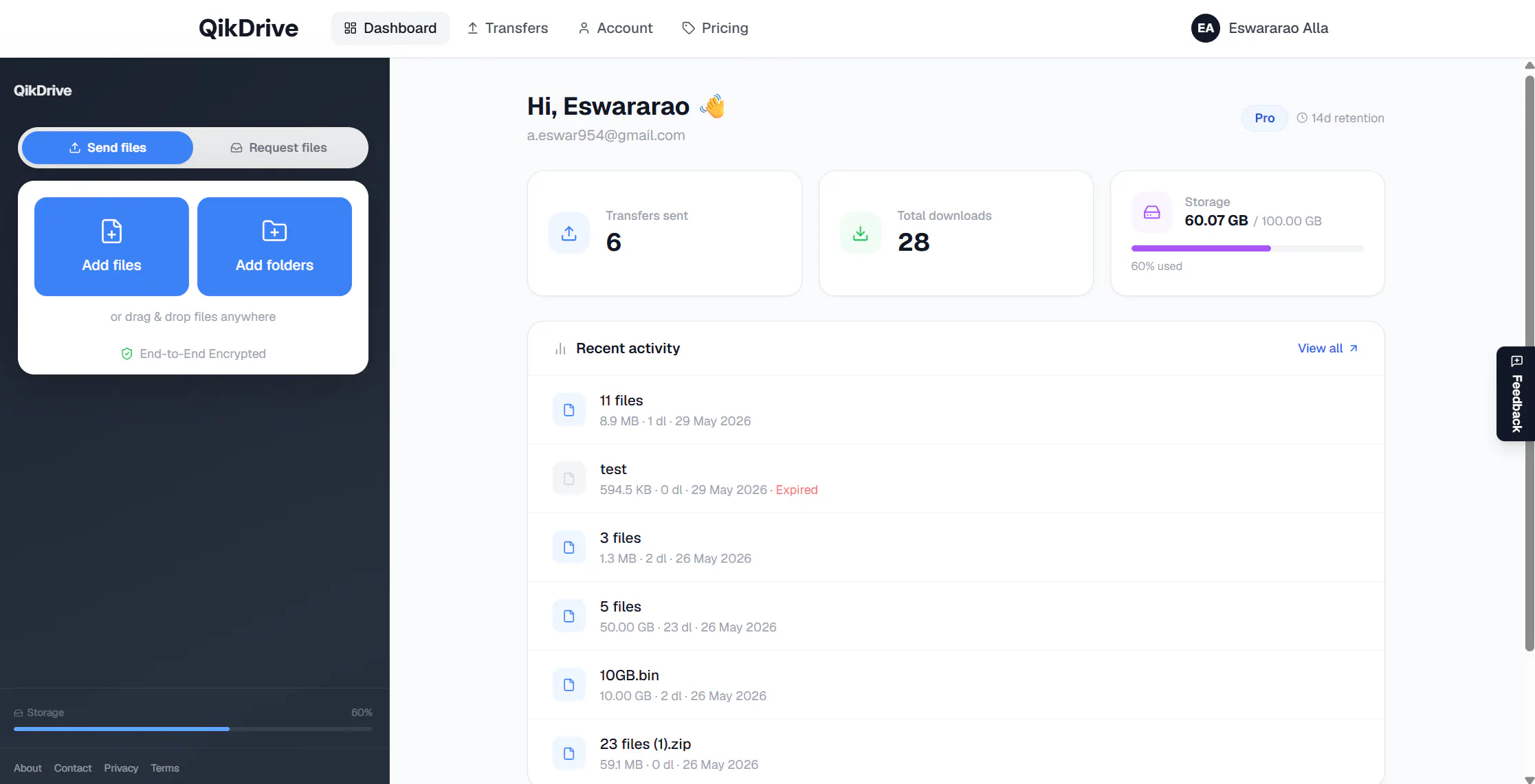1535x784 pixels.
Task: Open the 10GB.bin transfer
Action: point(956,685)
